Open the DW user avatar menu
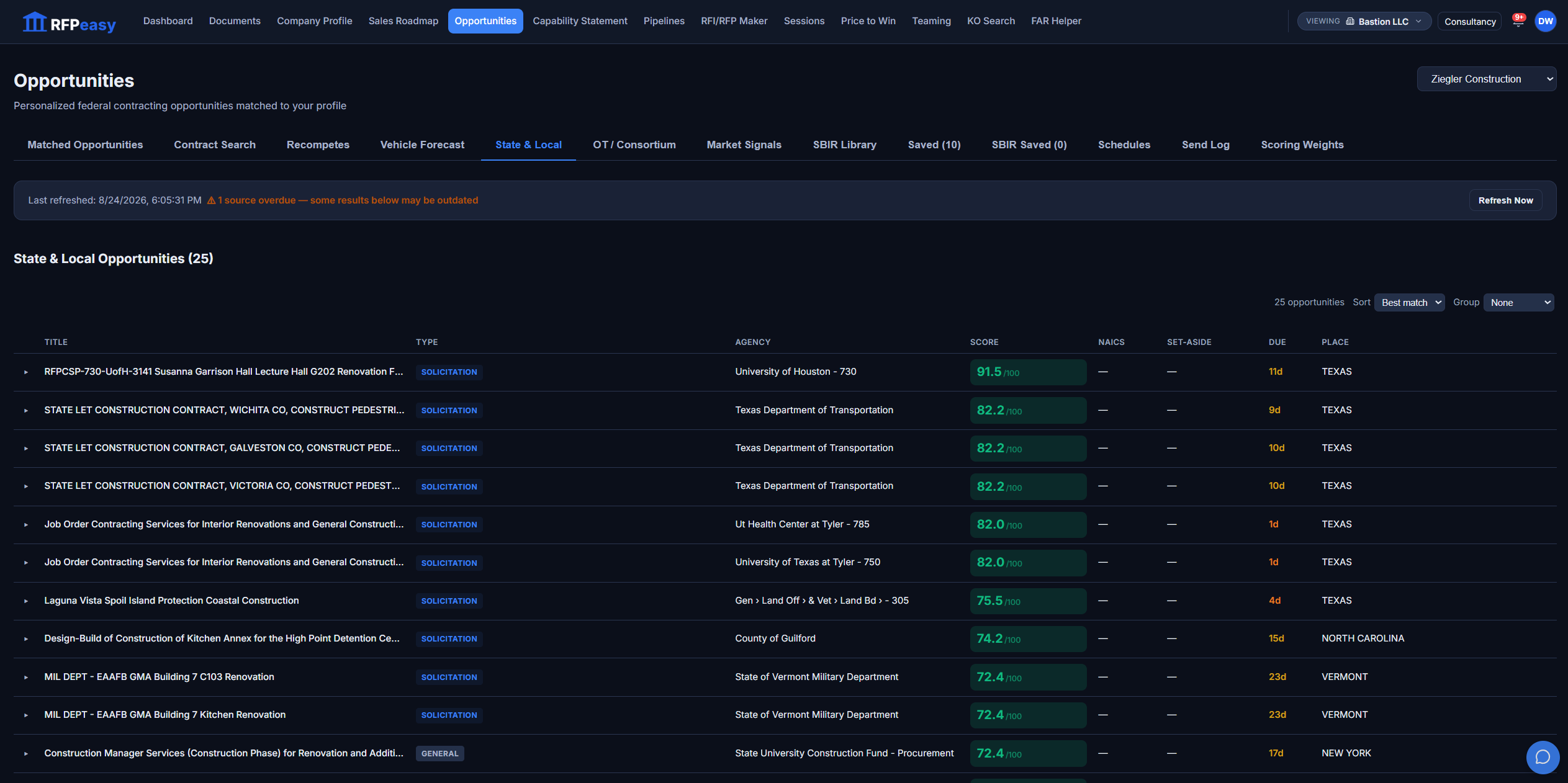 point(1545,21)
